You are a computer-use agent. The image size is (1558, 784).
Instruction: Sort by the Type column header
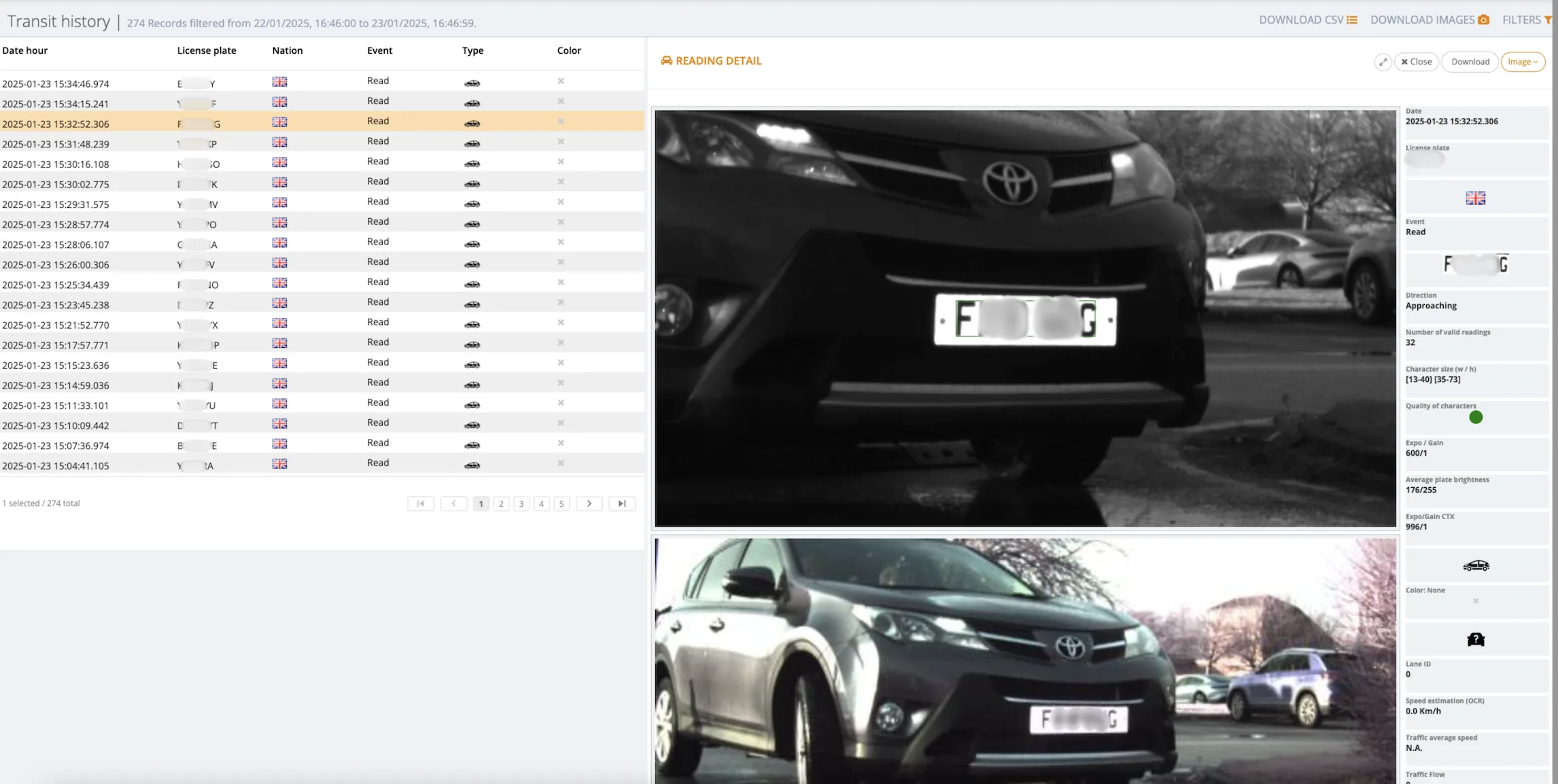tap(473, 50)
